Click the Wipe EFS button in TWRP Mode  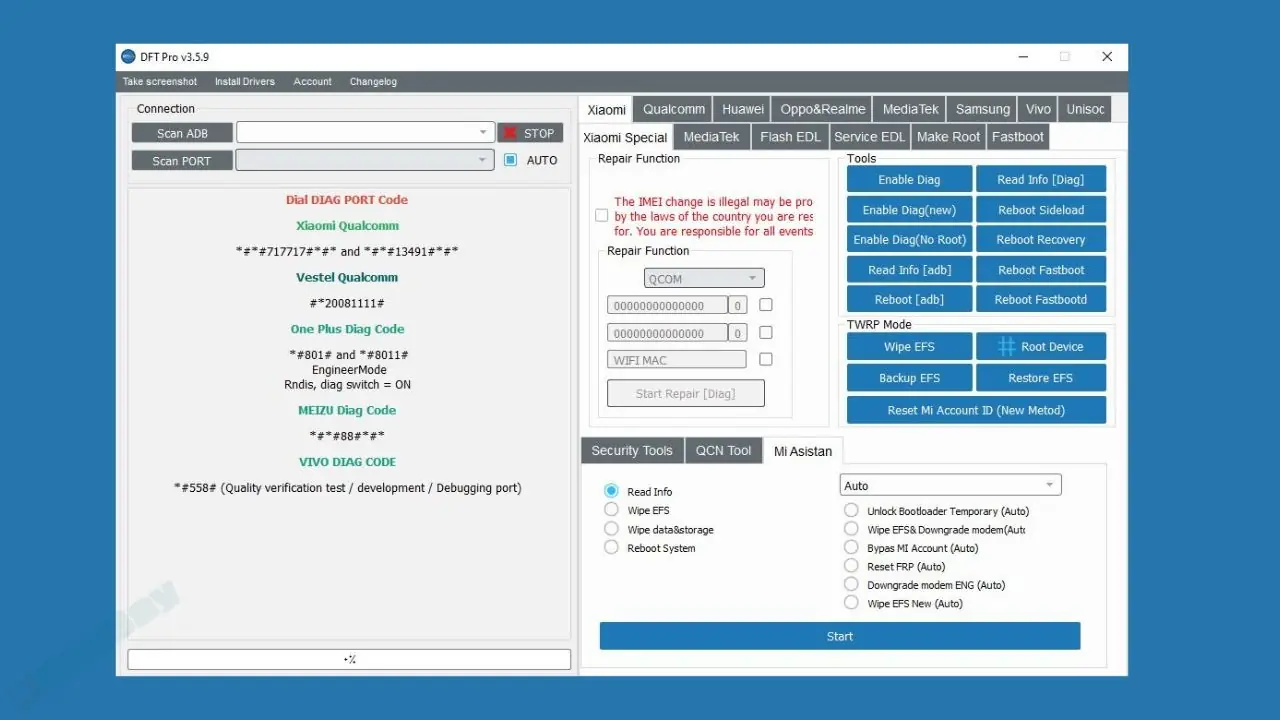[909, 347]
